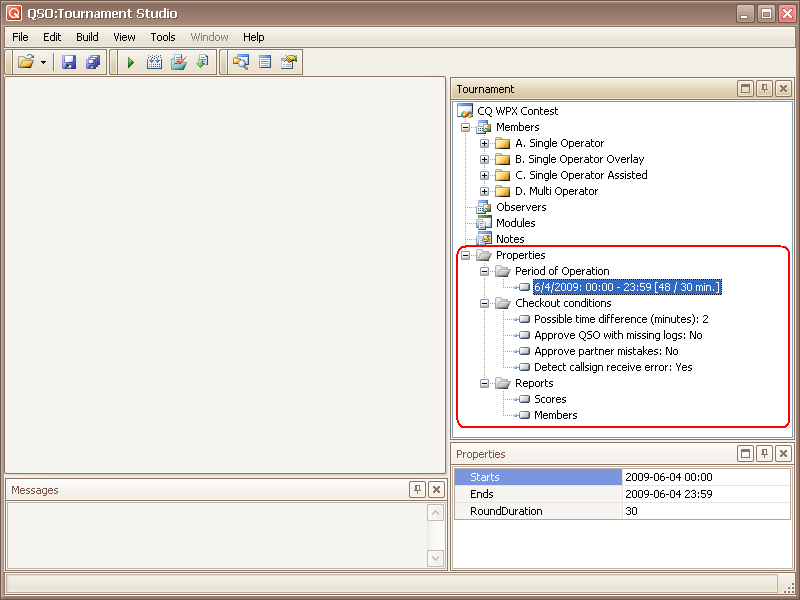Collapse the Checkout conditions node
The width and height of the screenshot is (800, 600).
coord(485,303)
